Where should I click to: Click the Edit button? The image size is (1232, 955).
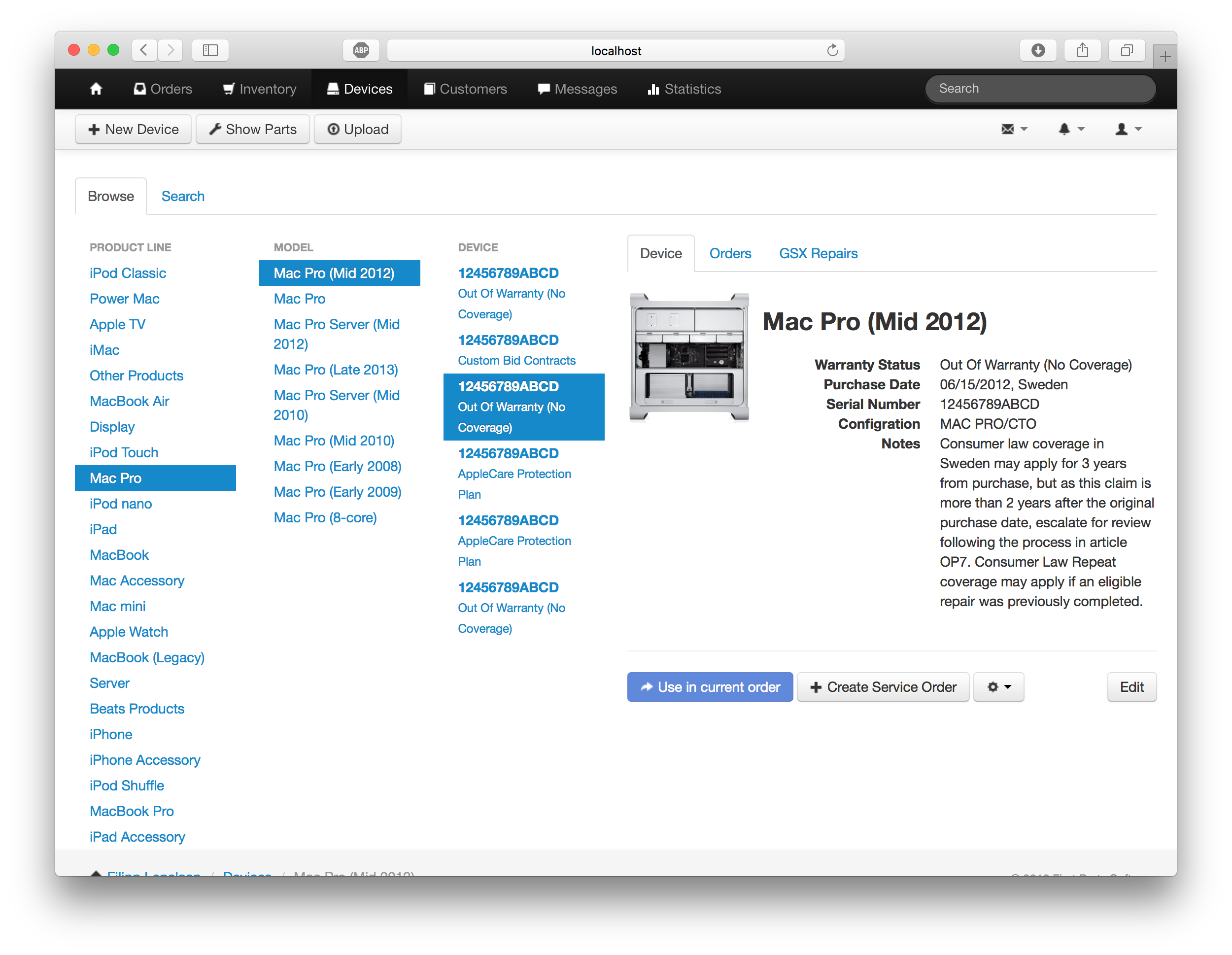(1131, 686)
